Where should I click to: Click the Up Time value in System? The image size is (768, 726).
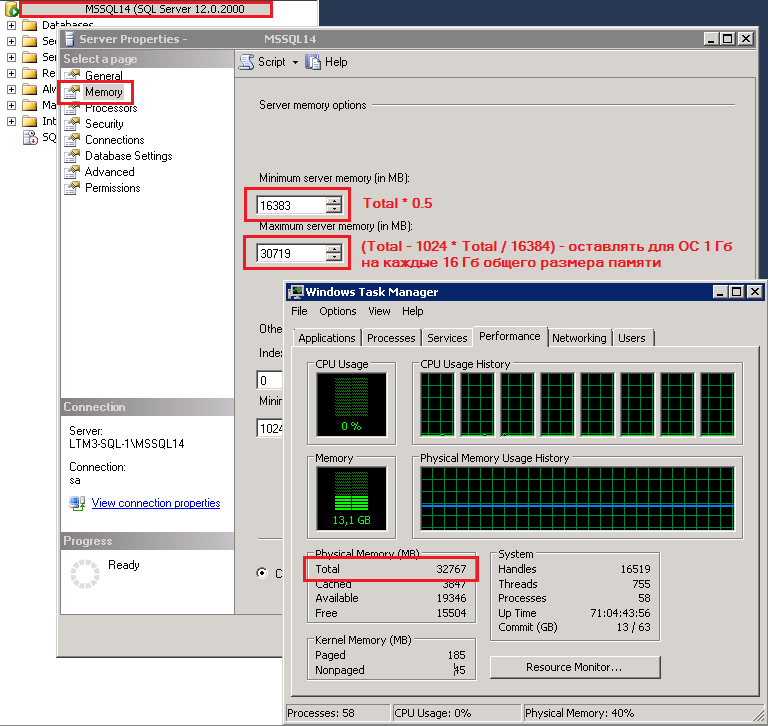click(620, 613)
